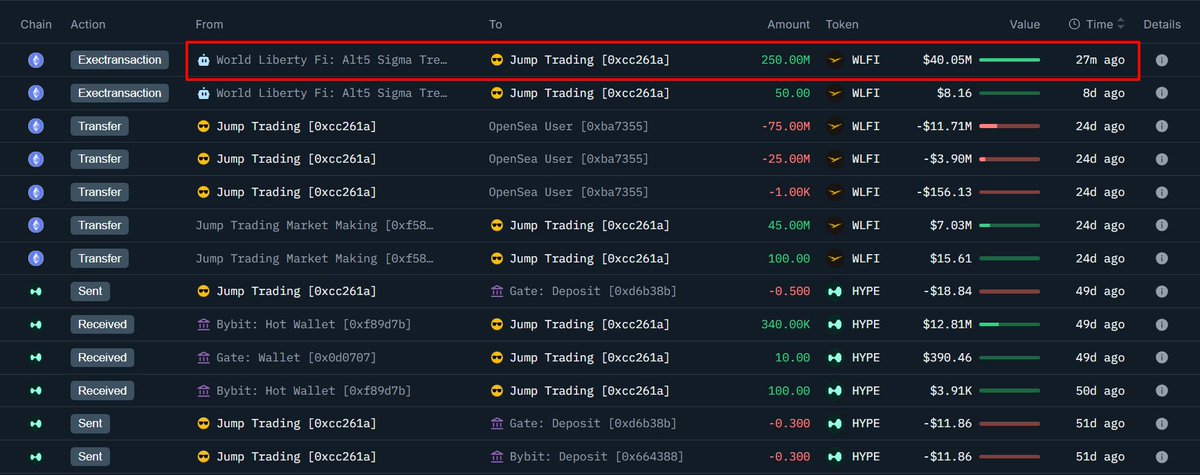Click HYPE token icon in the $390.46 row
1200x475 pixels.
pyautogui.click(x=836, y=357)
